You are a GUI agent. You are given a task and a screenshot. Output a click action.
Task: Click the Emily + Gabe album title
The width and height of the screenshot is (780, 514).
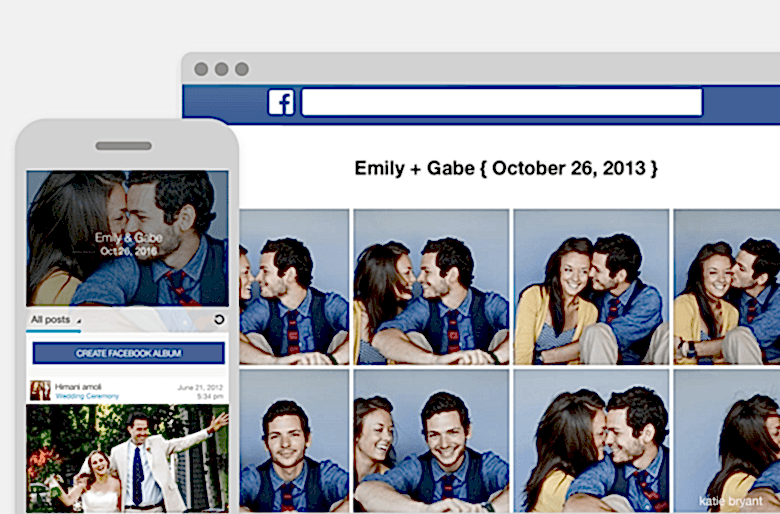(506, 168)
